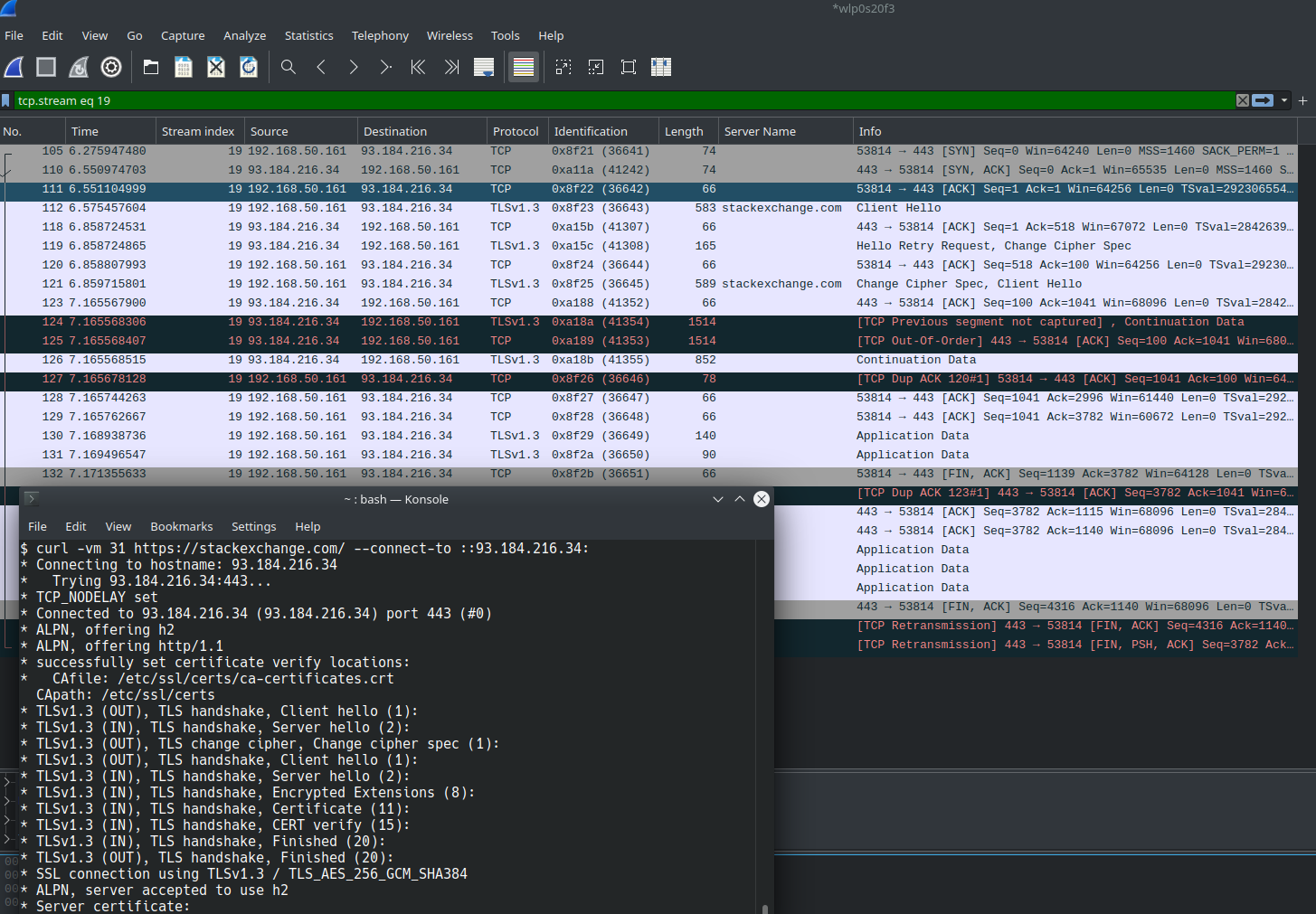Viewport: 1316px width, 914px height.
Task: Reload the capture file
Action: pos(249,67)
